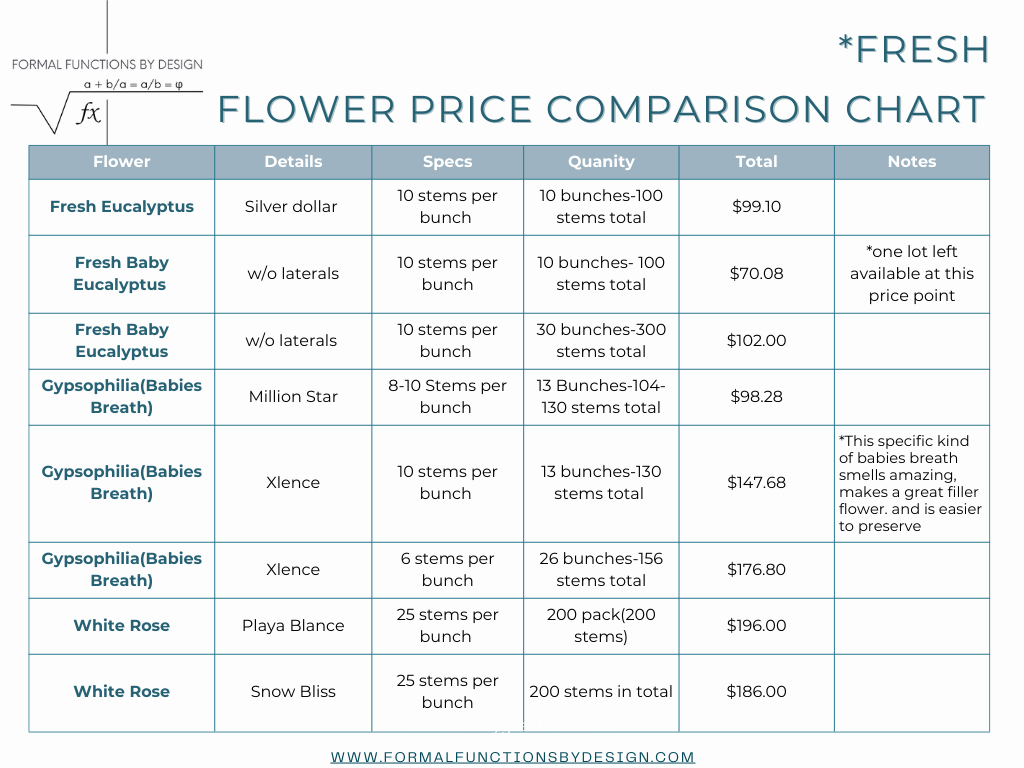The image size is (1024, 768).
Task: Select the Quanity column header
Action: coord(601,162)
